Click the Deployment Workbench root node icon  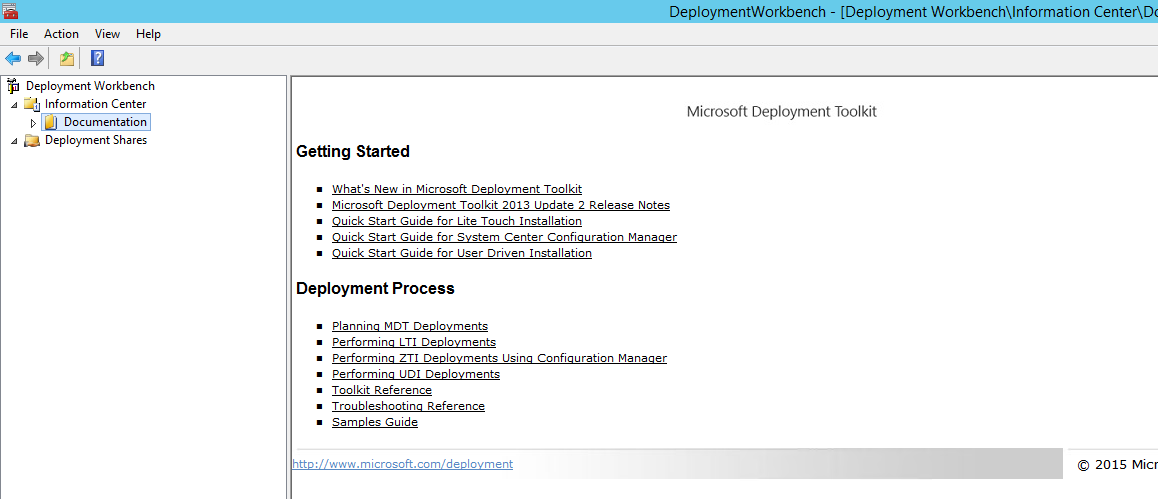point(13,86)
